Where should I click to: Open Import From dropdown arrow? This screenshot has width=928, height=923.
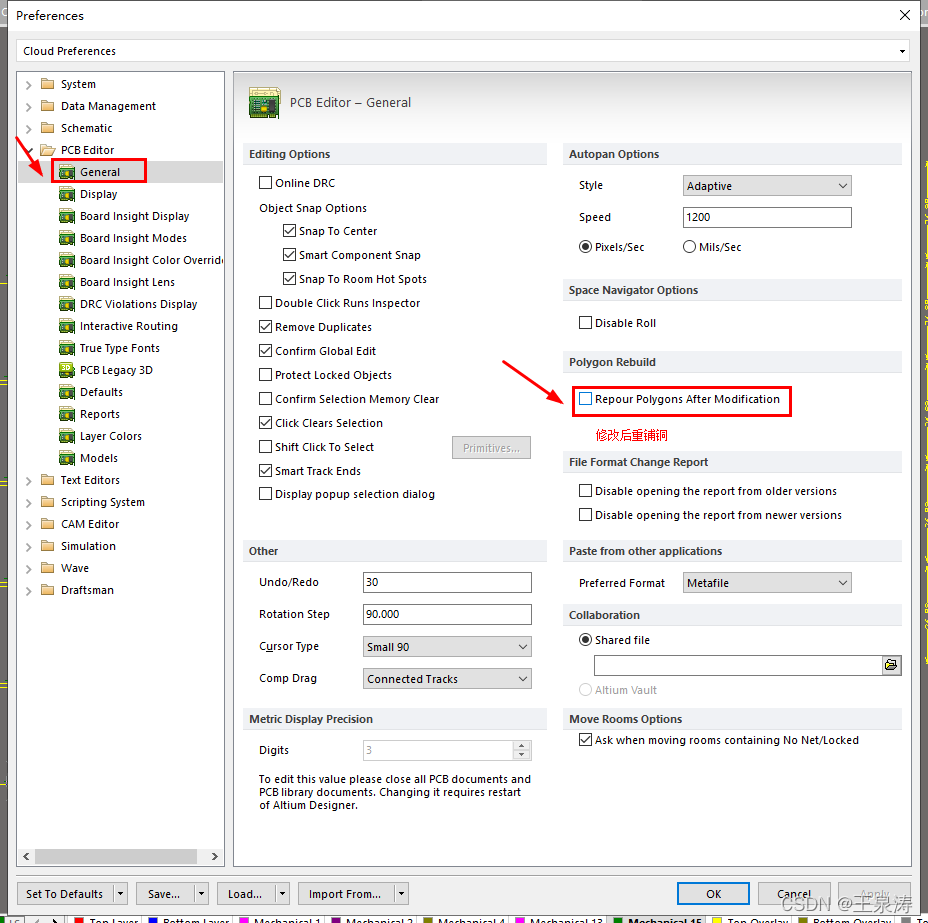click(x=401, y=893)
